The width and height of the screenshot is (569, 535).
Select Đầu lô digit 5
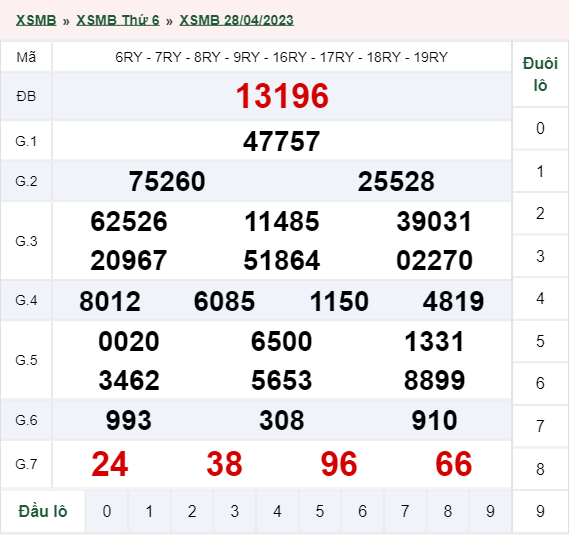coord(320,511)
